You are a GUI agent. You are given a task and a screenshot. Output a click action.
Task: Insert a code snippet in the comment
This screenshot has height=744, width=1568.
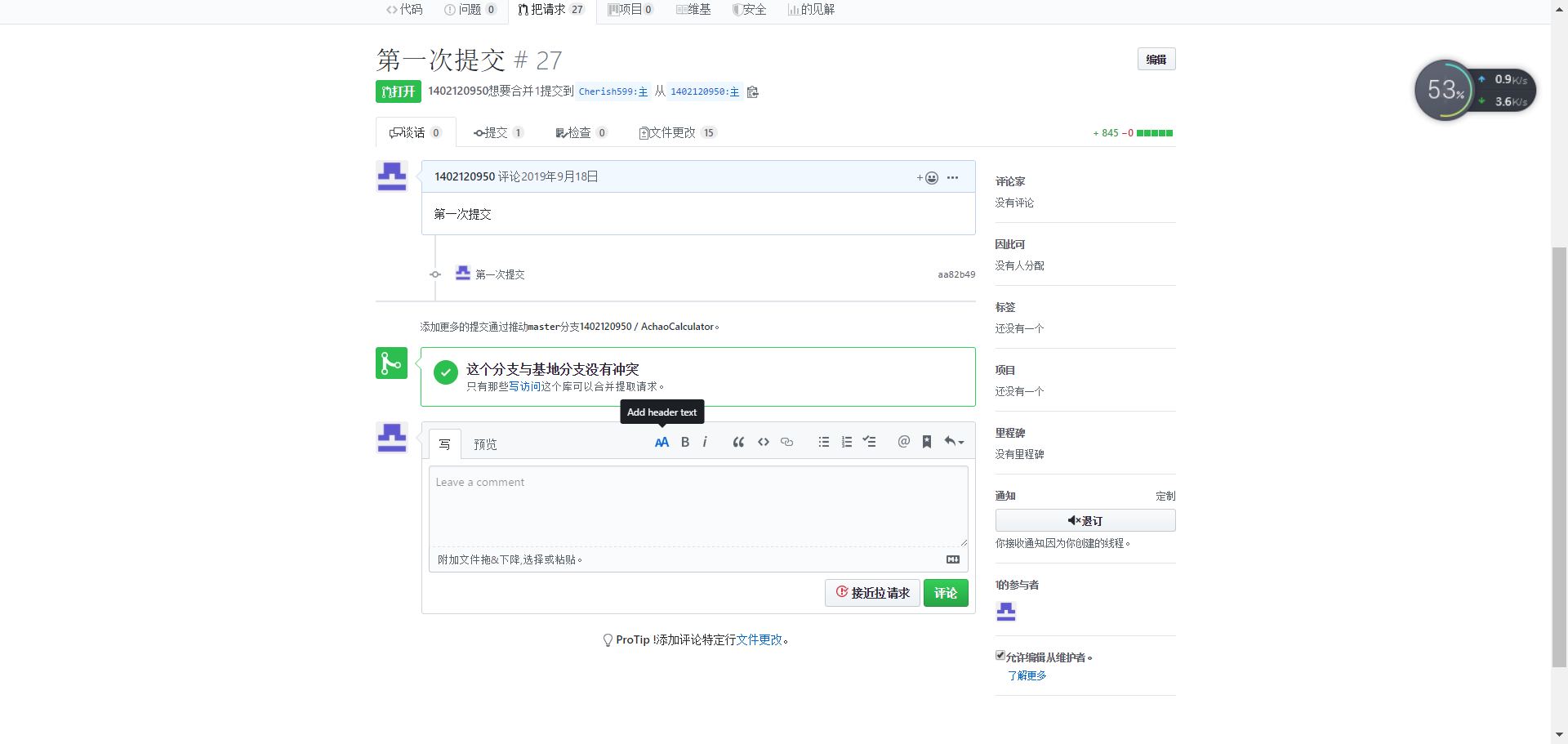763,442
